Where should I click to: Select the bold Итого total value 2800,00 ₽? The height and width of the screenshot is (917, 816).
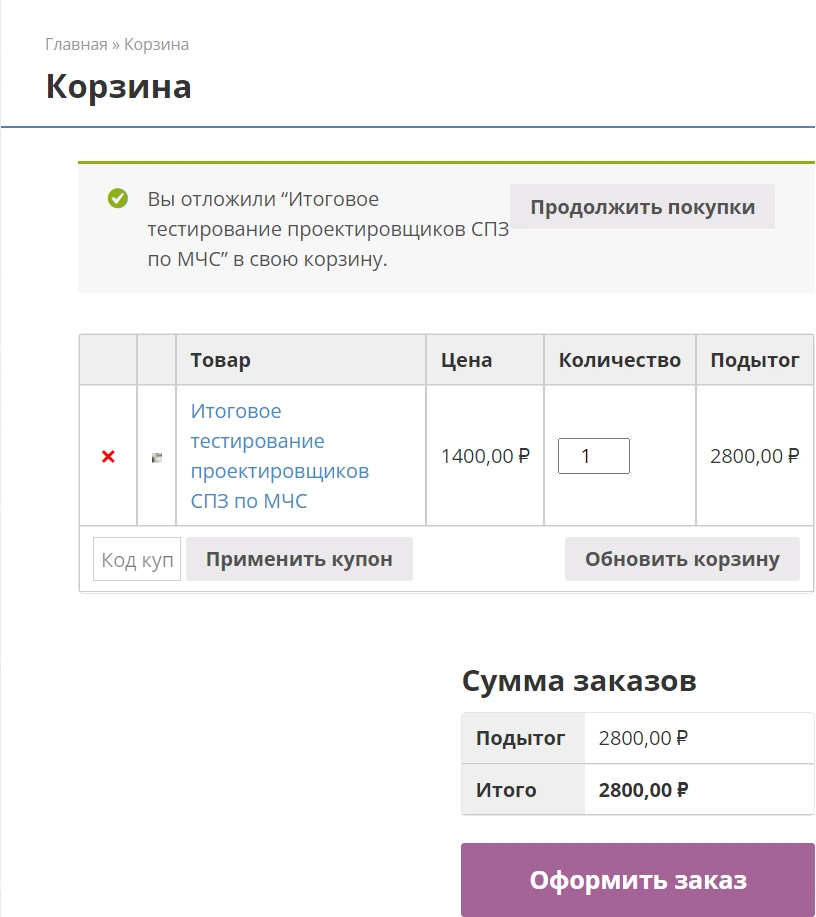click(643, 790)
